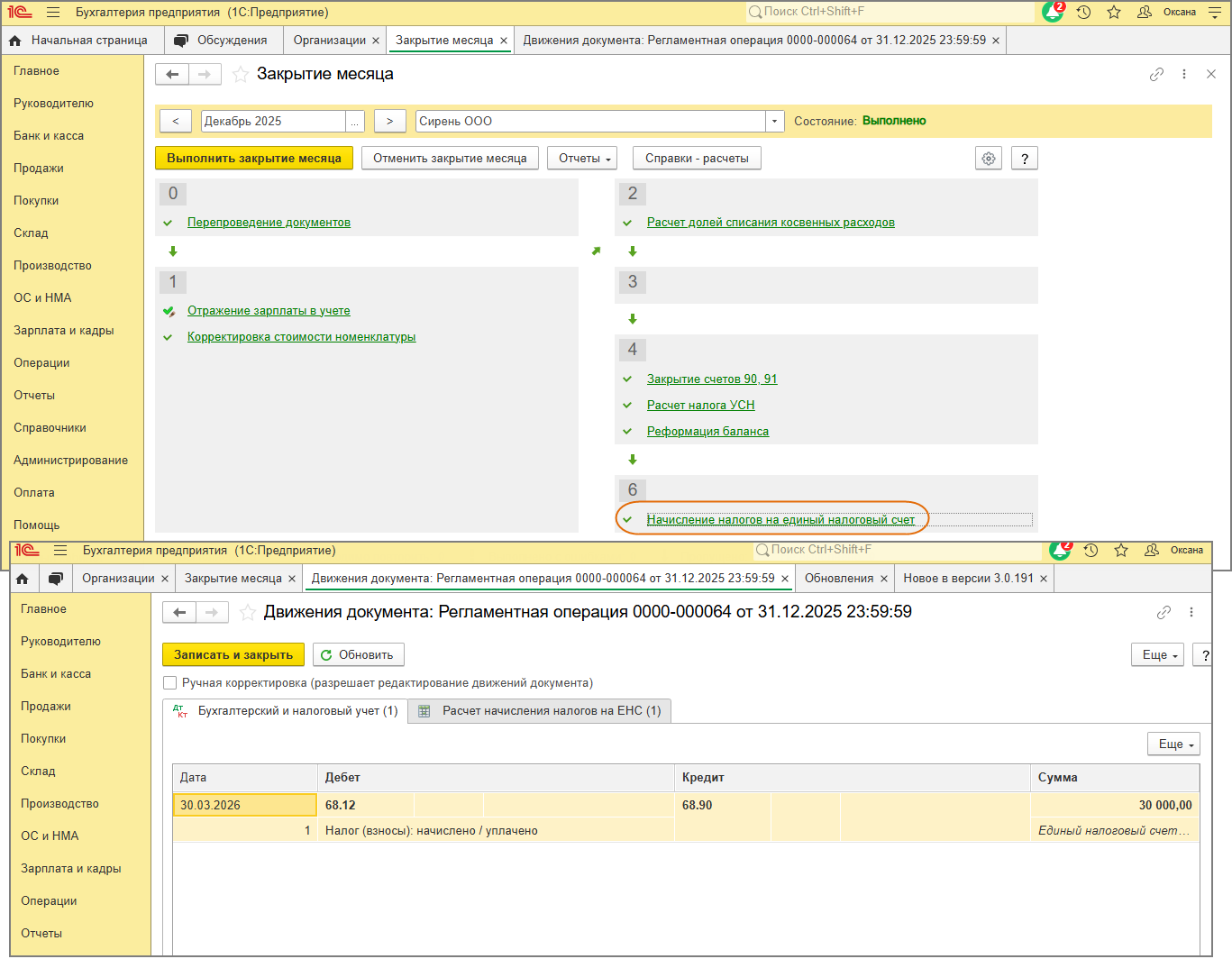Open Начальная страница tab
1232x959 pixels.
(x=81, y=41)
